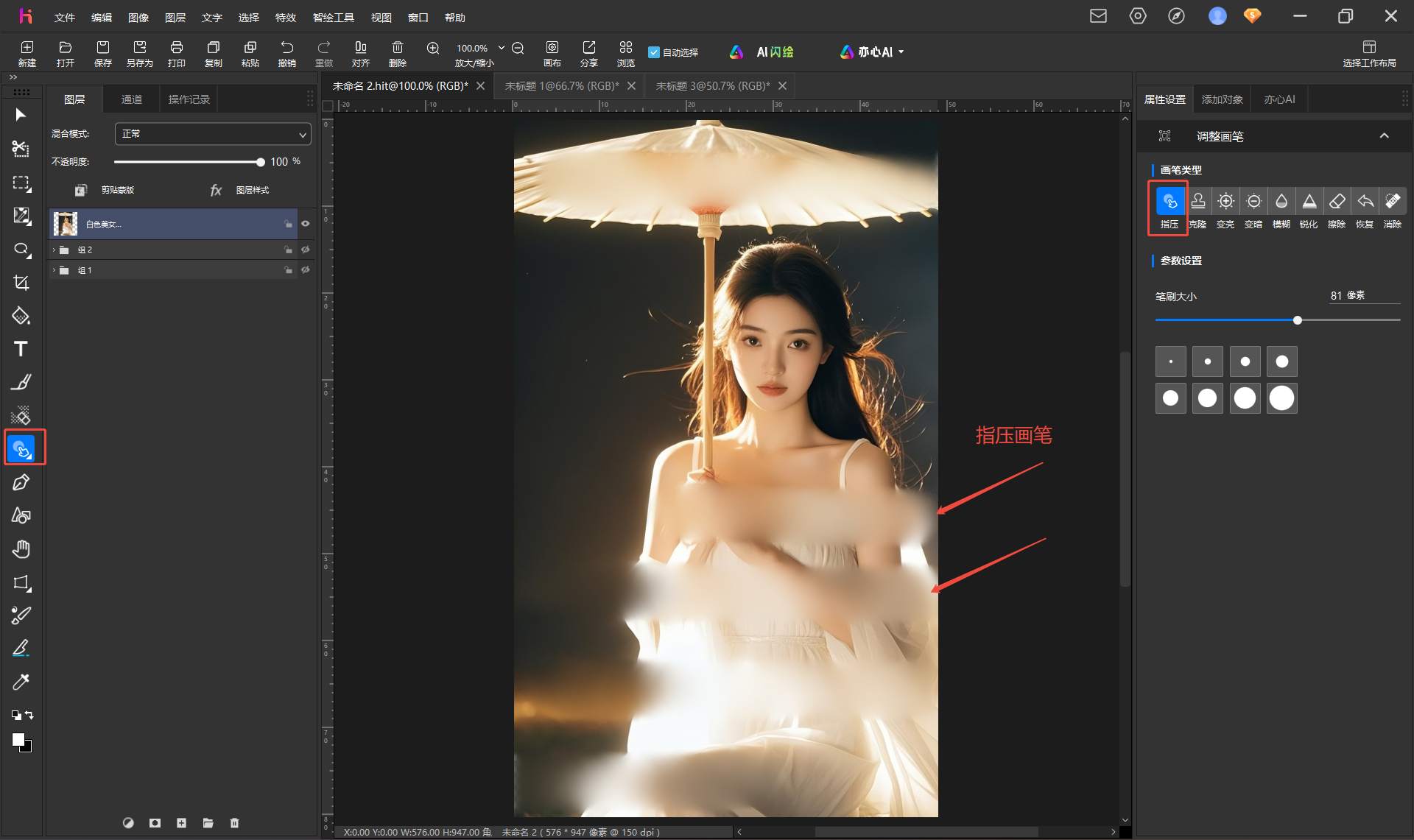Viewport: 1414px width, 840px height.
Task: Click the 笔刷大小 brush size slider handle
Action: coord(1298,320)
